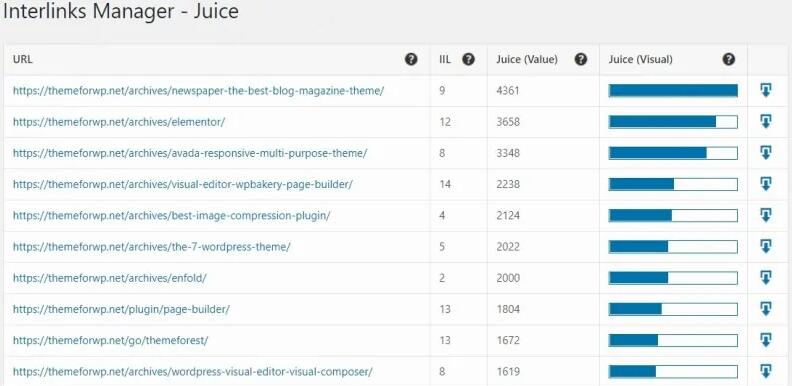Viewport: 792px width, 386px height.
Task: Click the Interlinks Manager - Juice page title
Action: click(x=121, y=11)
